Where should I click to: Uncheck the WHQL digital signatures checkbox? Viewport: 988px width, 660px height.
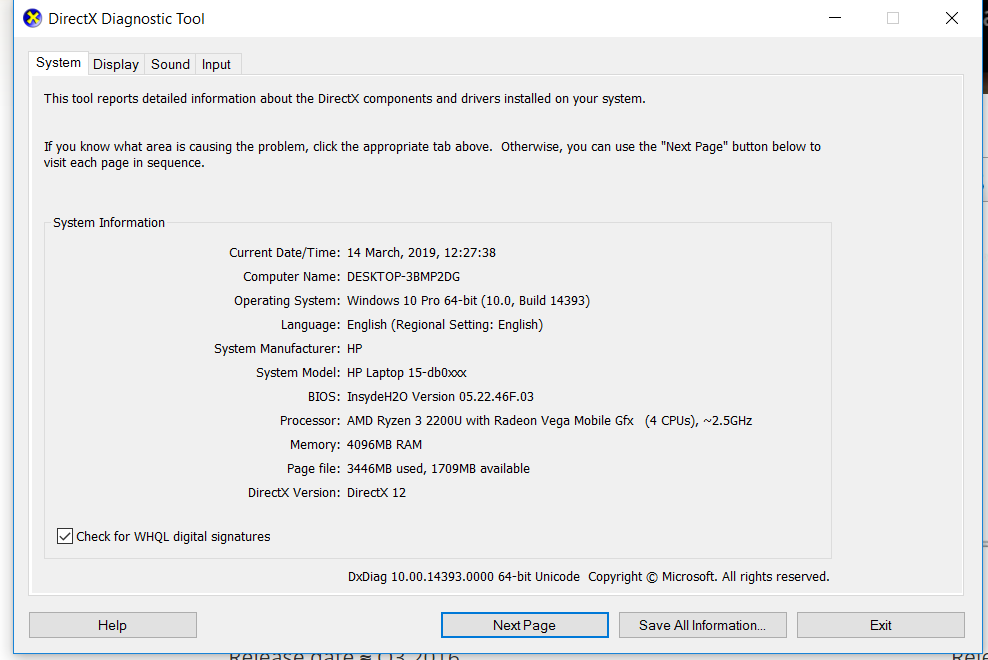click(65, 536)
